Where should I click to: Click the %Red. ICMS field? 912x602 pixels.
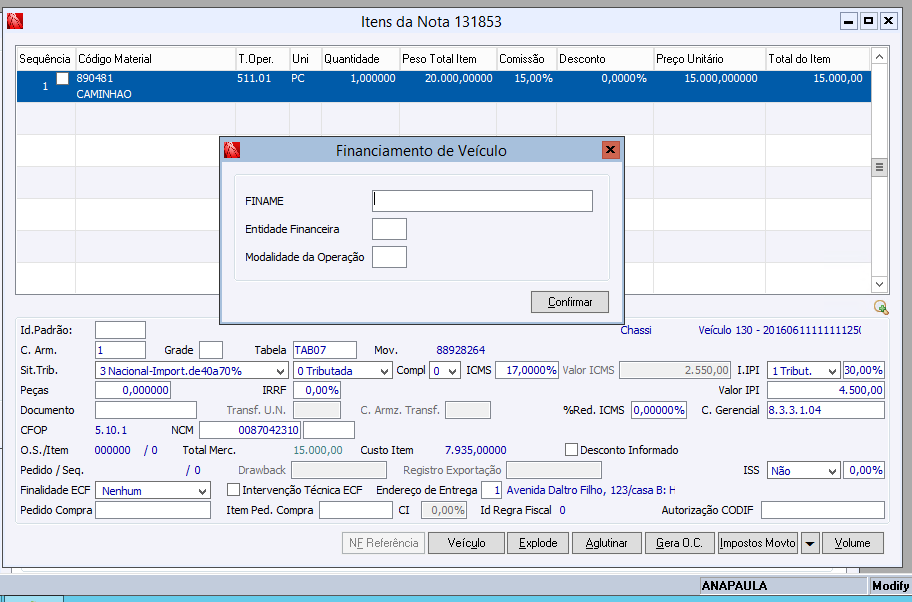coord(658,410)
